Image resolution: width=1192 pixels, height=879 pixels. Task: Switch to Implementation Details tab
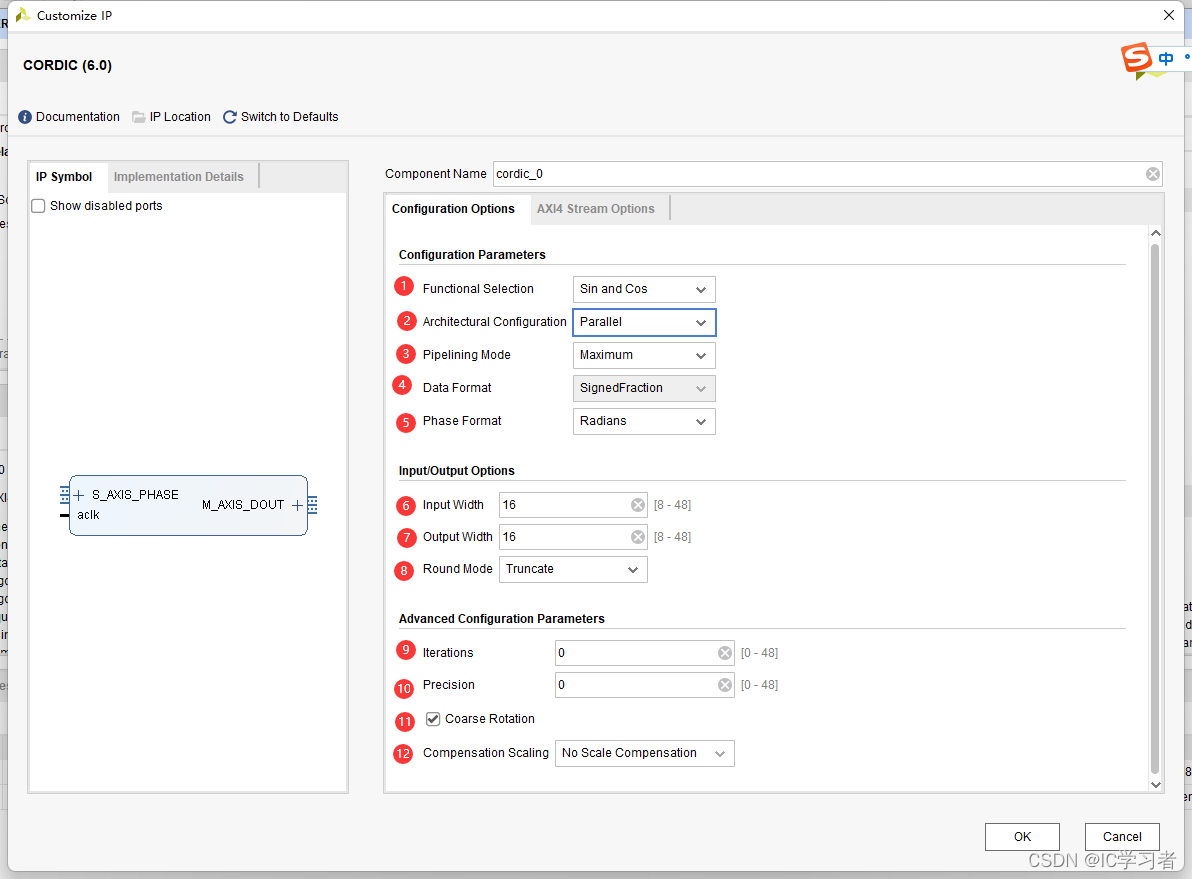179,176
